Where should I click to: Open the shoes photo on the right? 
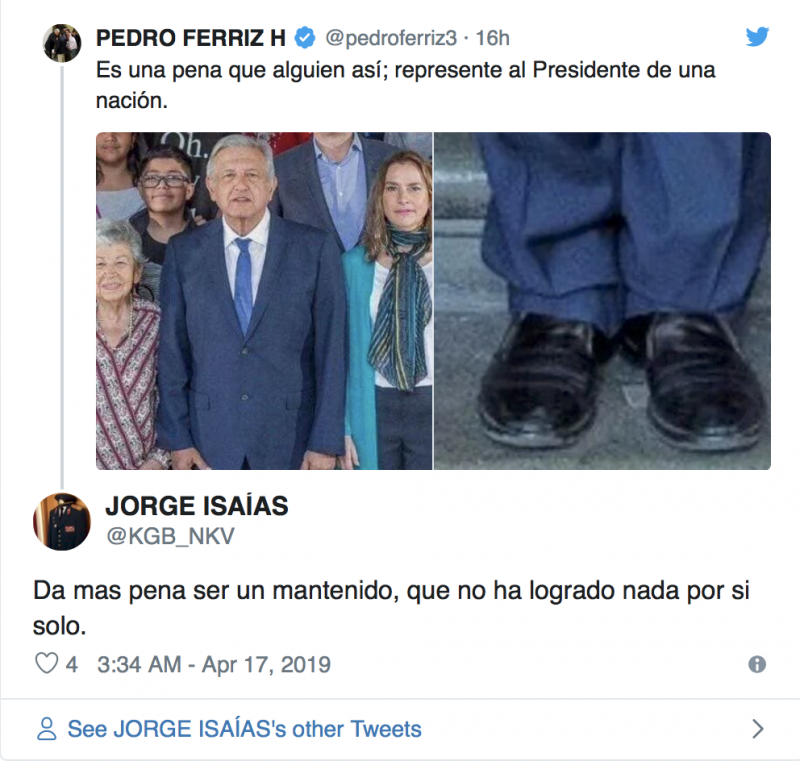click(x=602, y=301)
